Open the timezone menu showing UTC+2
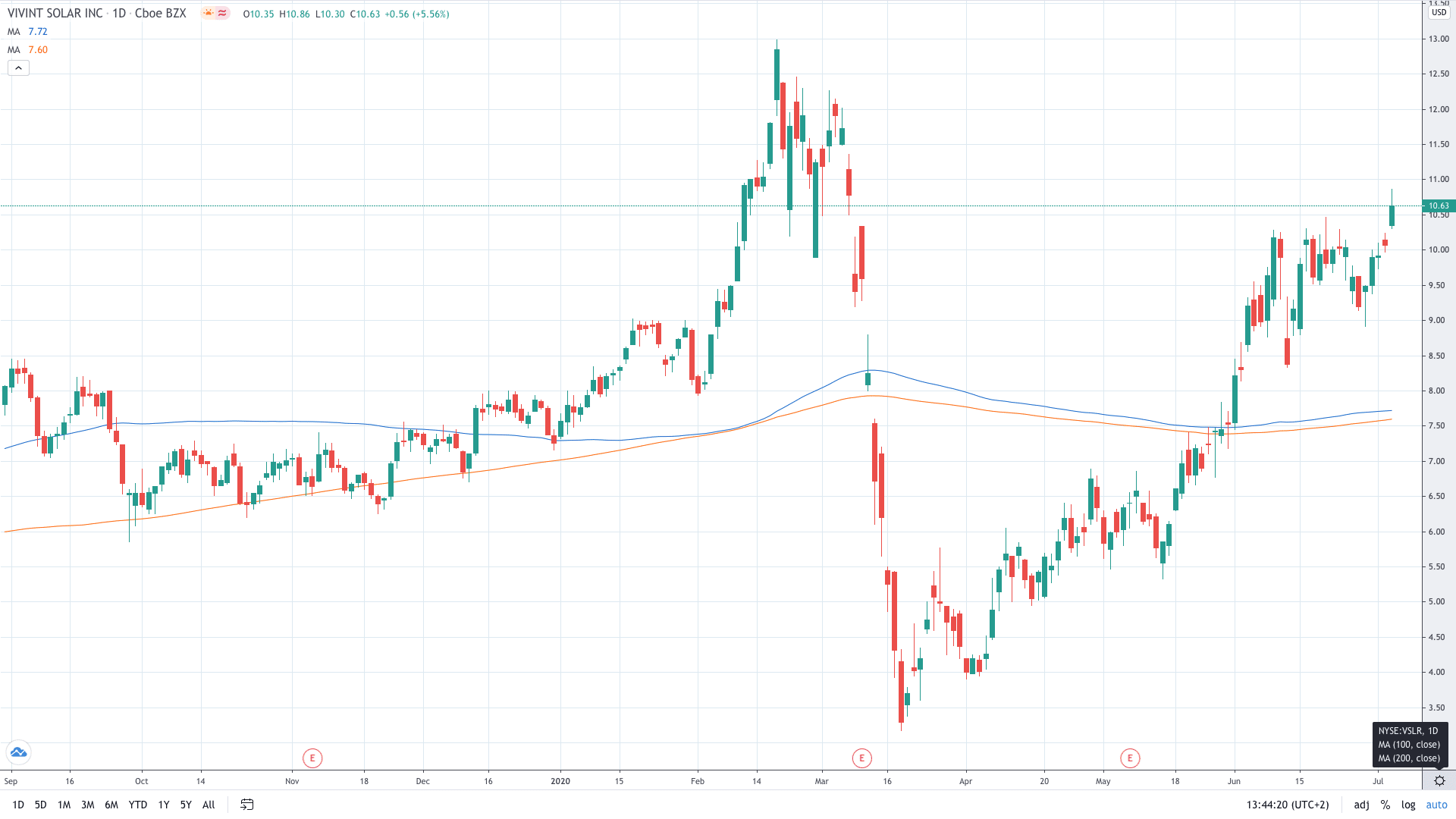Screen dimensions: 1456x819 coord(1288,805)
